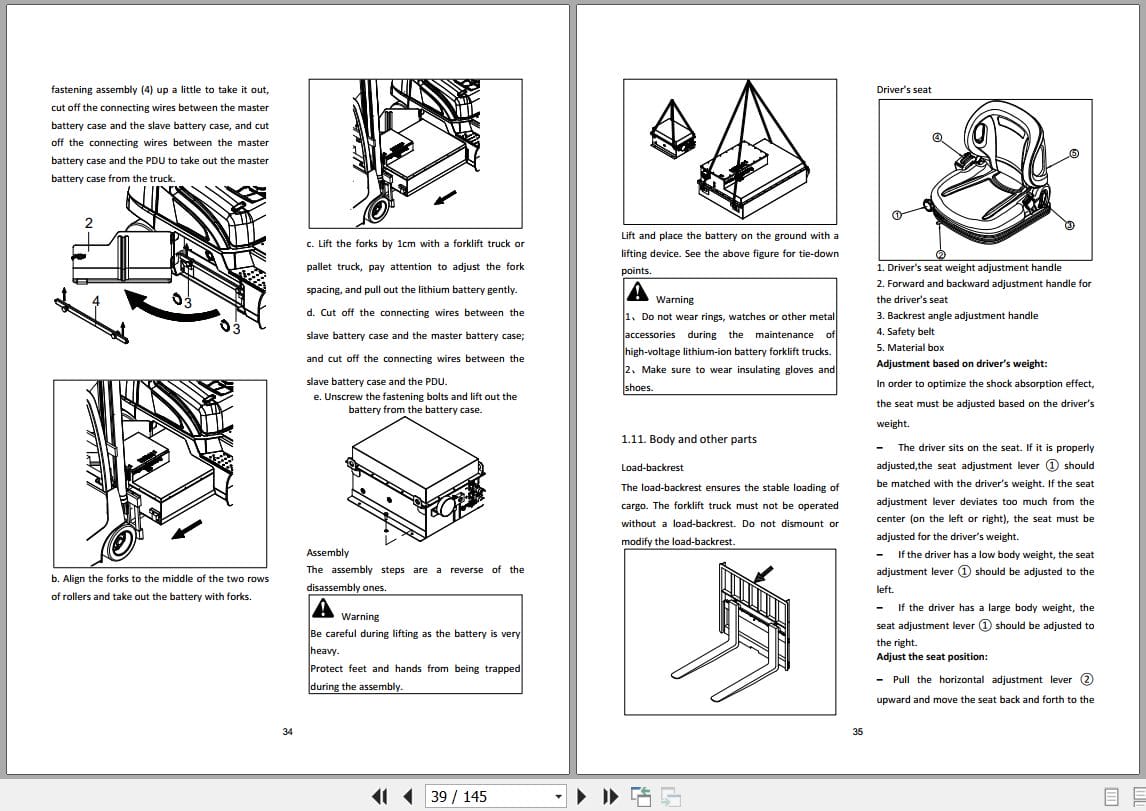This screenshot has width=1146, height=811.
Task: Jump to the first page
Action: coord(380,796)
